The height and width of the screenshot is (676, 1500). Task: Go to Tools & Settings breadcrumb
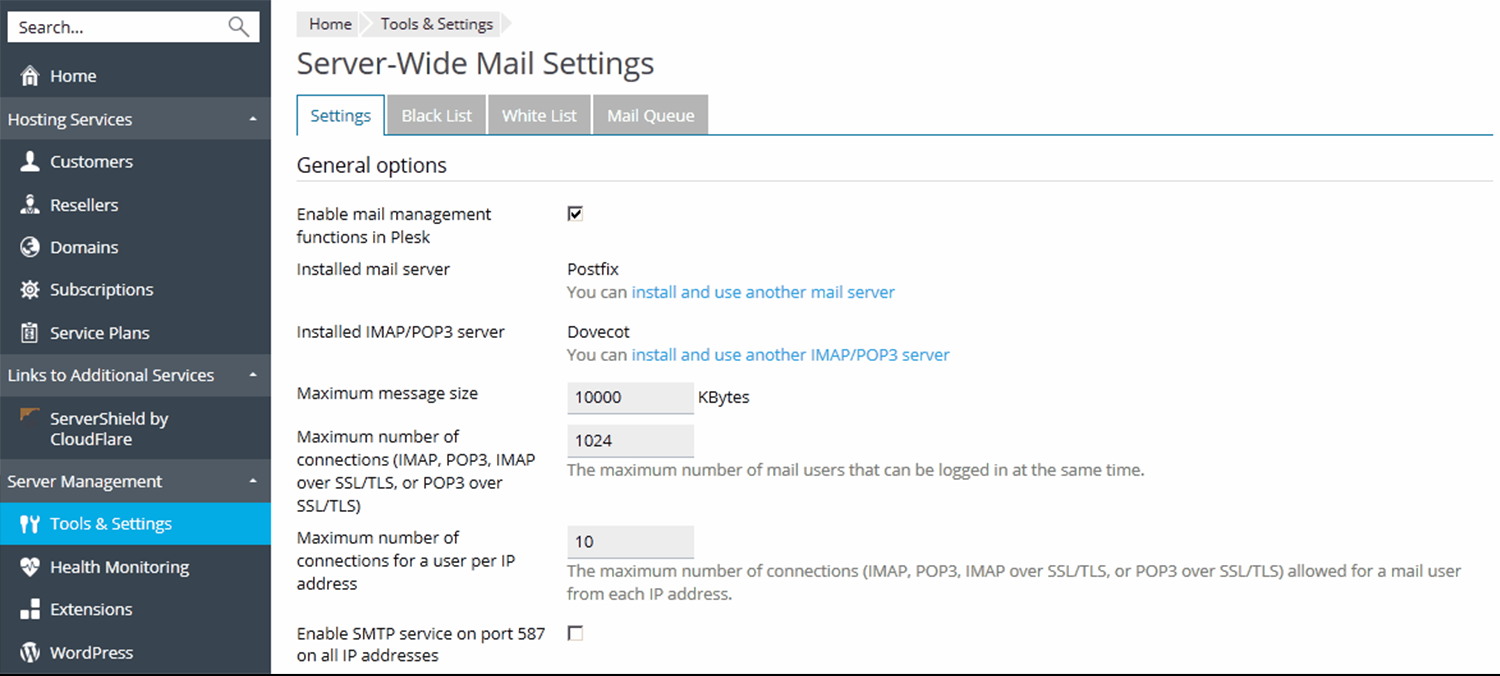click(x=437, y=24)
